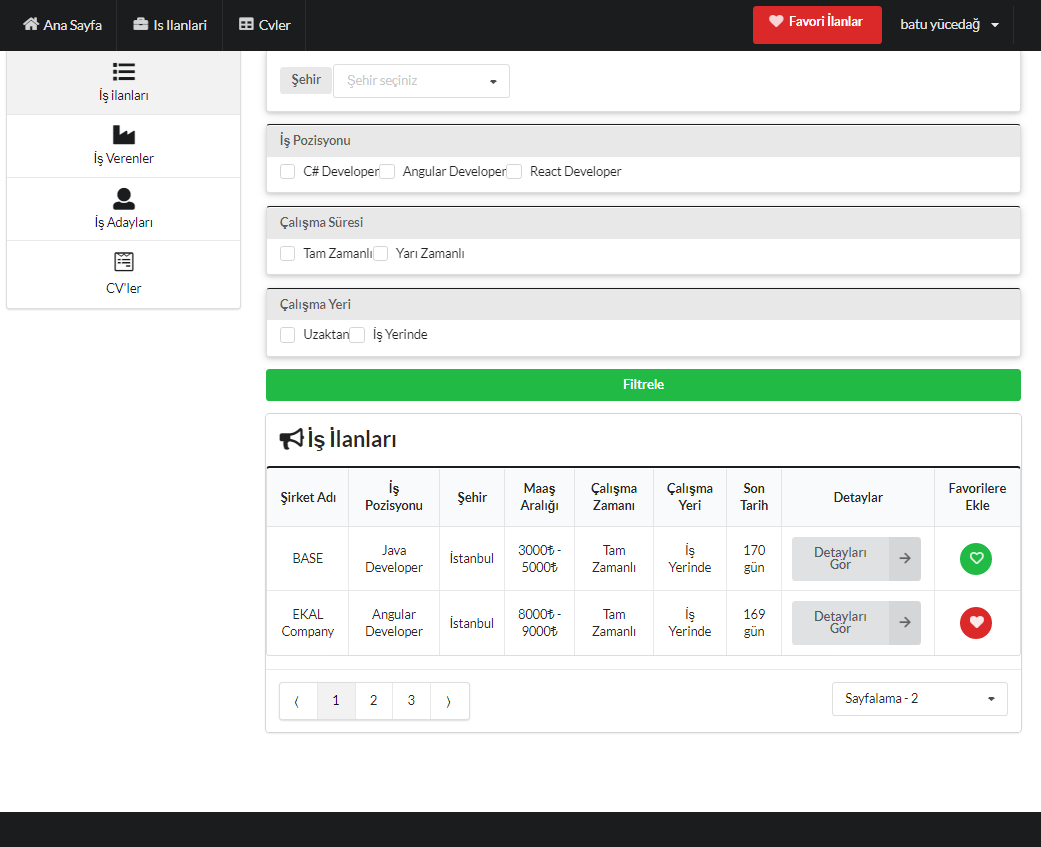
Task: Click the home icon beside Ana Sayfa
Action: point(31,24)
